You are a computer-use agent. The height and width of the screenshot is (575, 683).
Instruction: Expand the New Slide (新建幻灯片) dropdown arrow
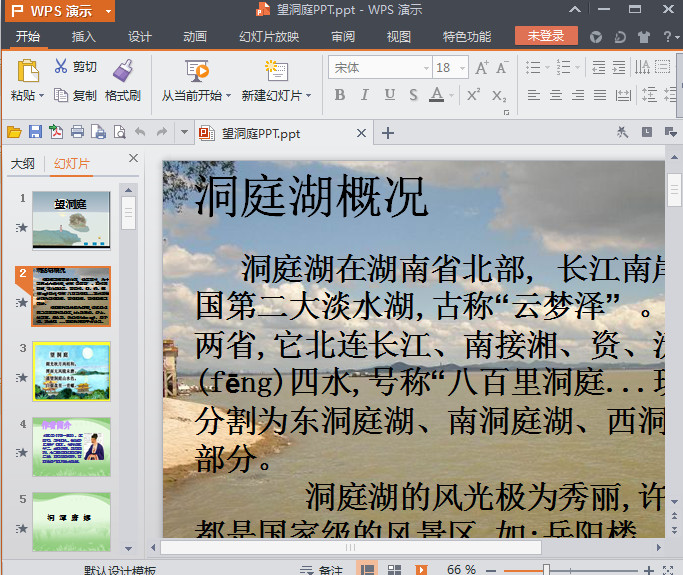pos(309,97)
